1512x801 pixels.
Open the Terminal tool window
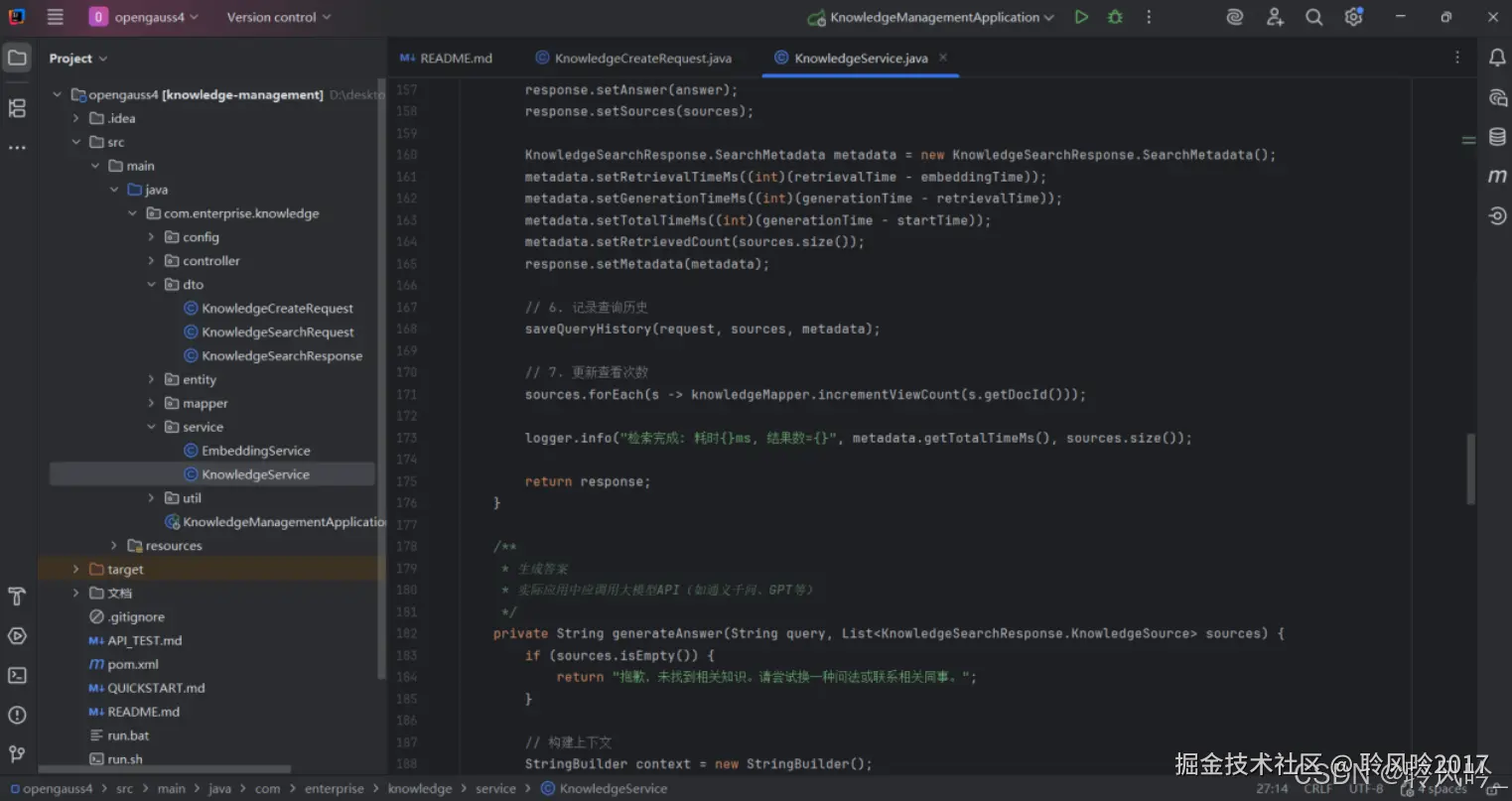(17, 675)
